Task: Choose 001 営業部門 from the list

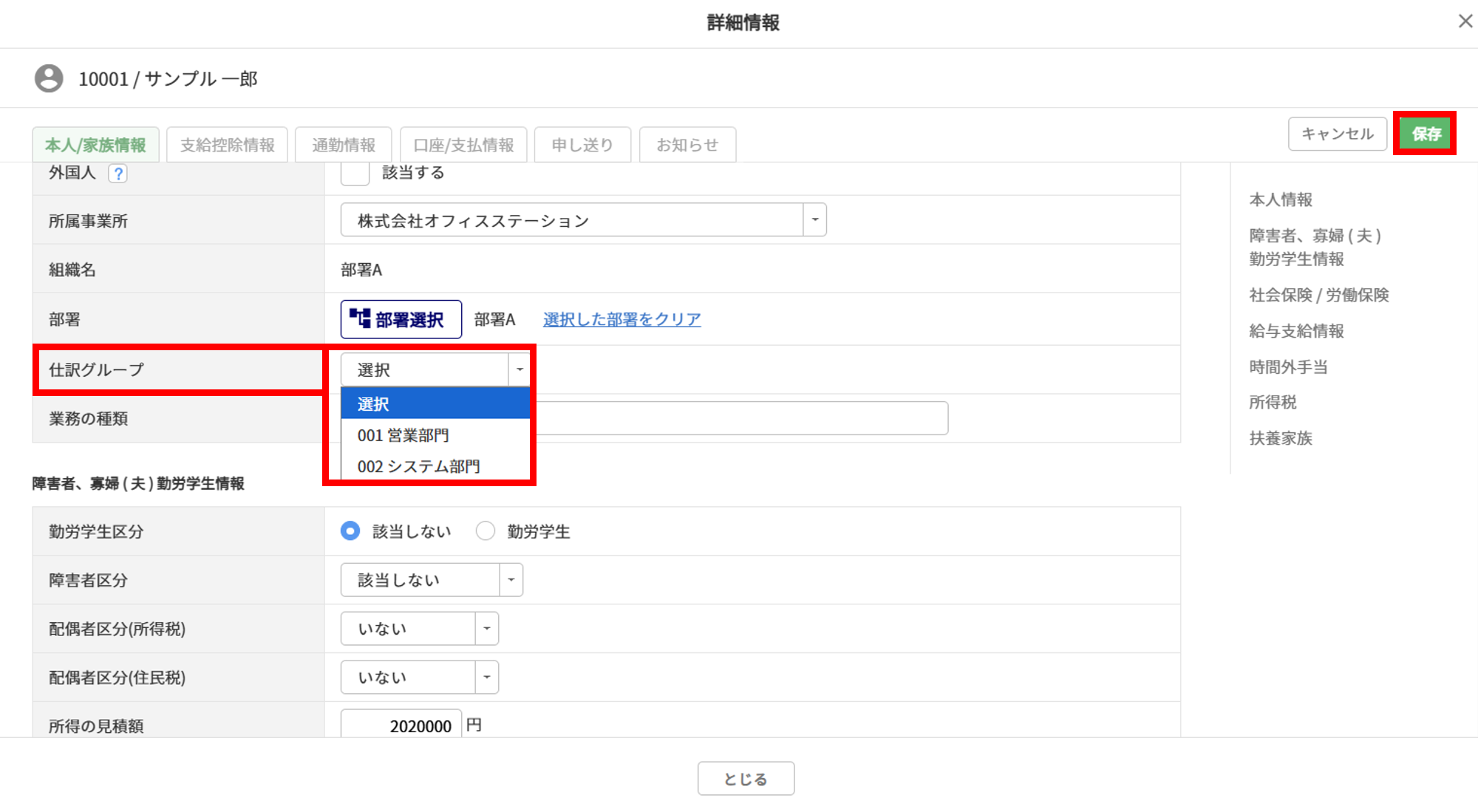Action: (403, 435)
